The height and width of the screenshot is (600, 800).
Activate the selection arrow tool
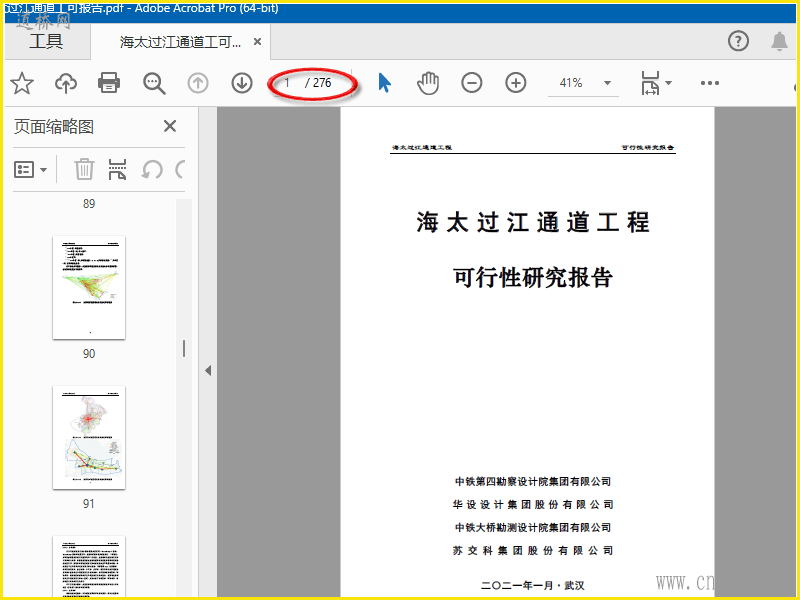[x=385, y=83]
